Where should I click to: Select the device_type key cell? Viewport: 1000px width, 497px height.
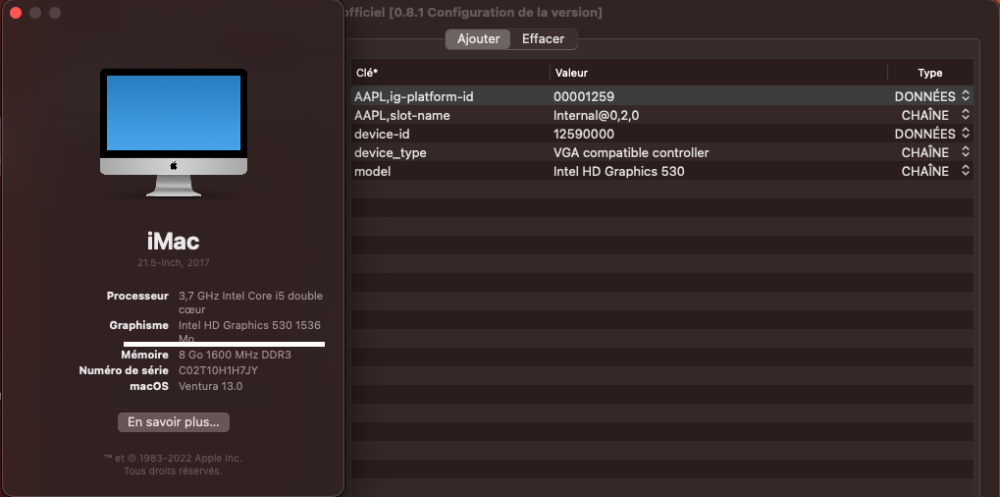(390, 152)
